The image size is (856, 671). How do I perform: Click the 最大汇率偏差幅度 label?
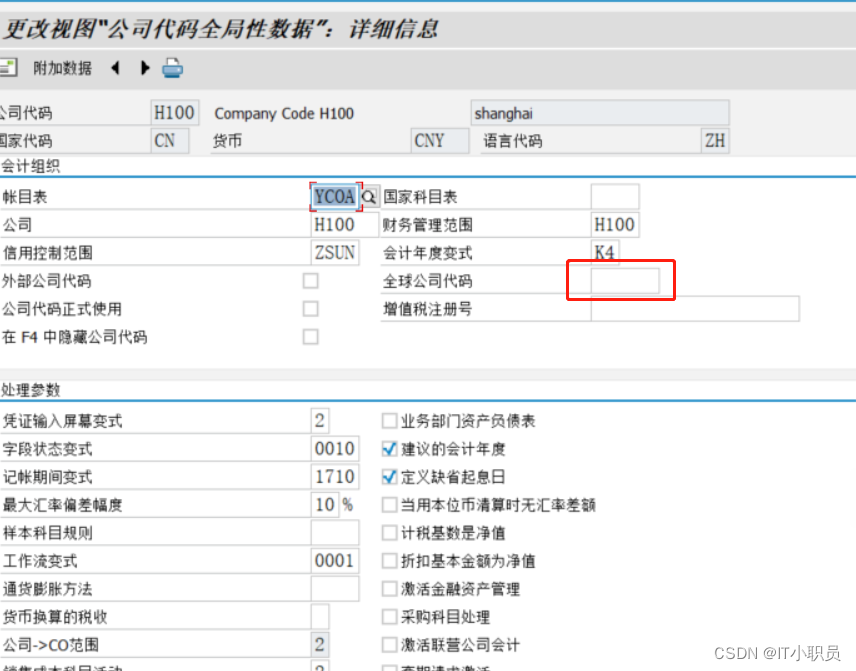pyautogui.click(x=63, y=505)
